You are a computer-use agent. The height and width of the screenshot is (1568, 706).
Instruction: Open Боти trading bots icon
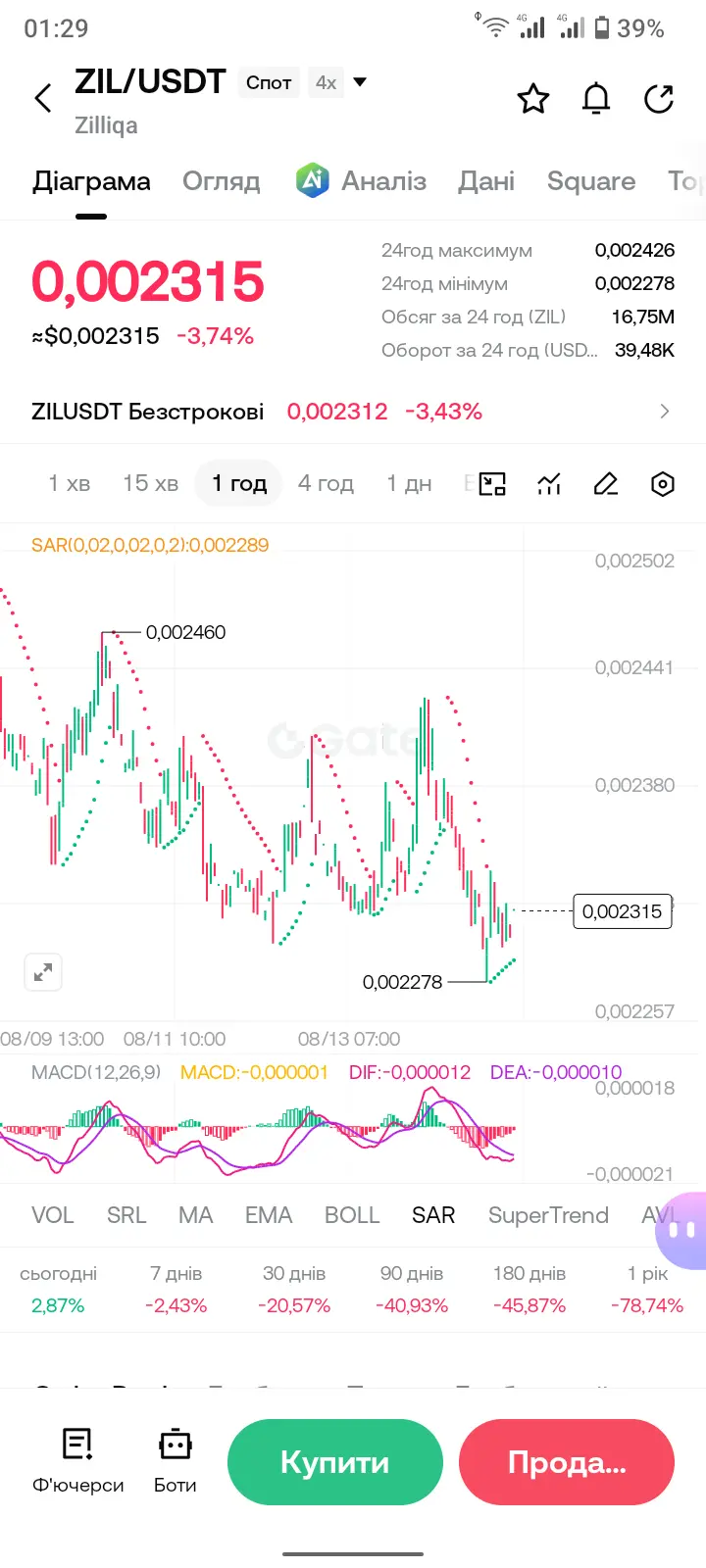(x=176, y=1460)
